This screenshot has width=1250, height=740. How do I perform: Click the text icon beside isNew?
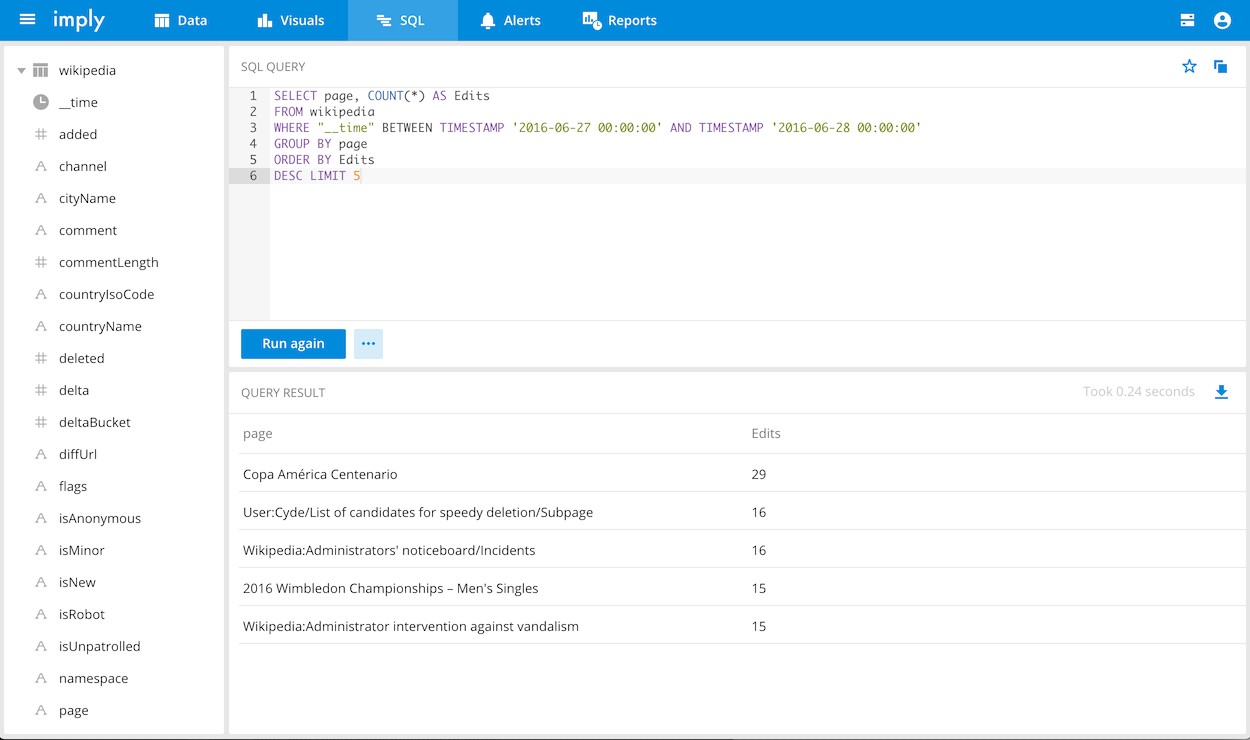[x=41, y=582]
